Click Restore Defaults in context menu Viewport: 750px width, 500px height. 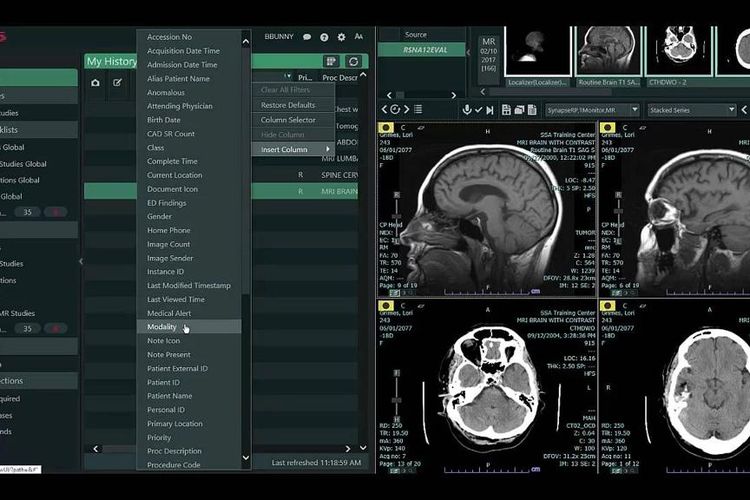pyautogui.click(x=288, y=105)
